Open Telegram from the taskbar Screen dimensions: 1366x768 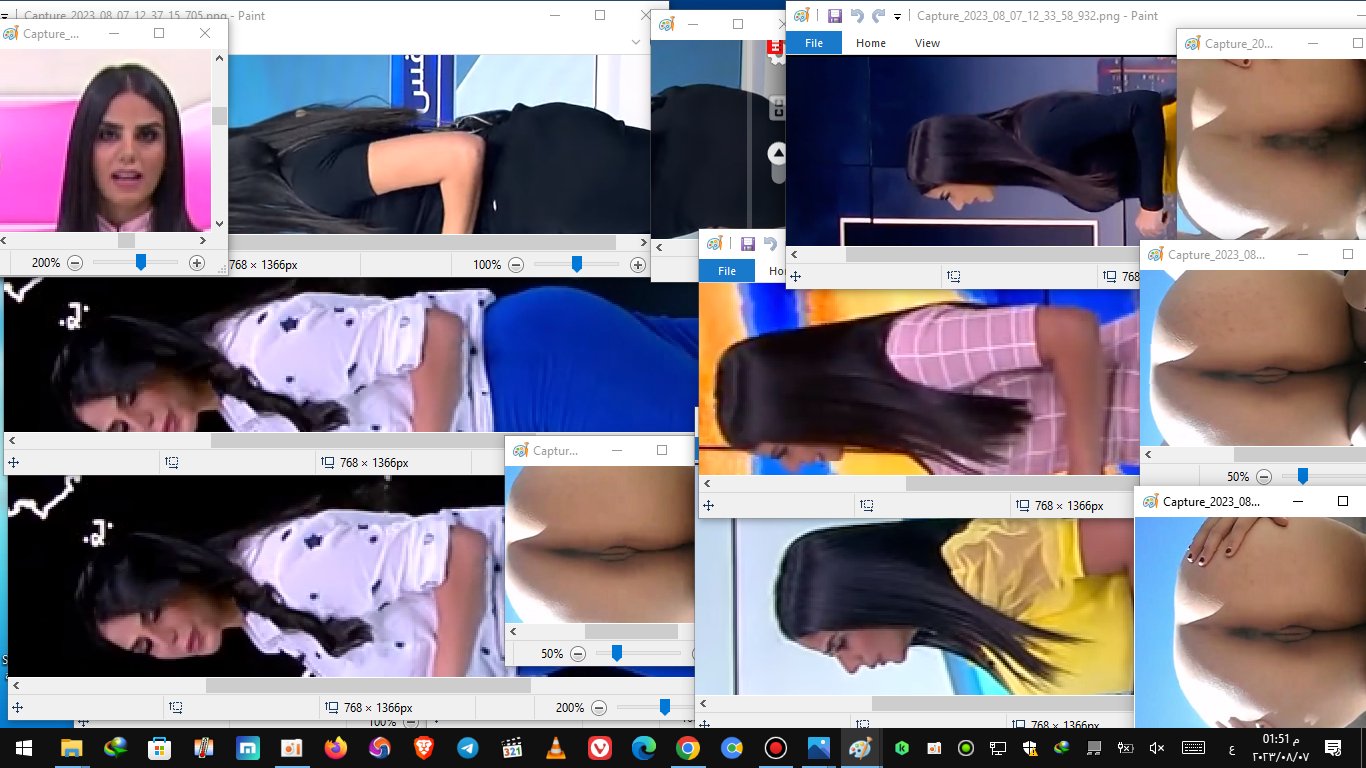coord(467,748)
